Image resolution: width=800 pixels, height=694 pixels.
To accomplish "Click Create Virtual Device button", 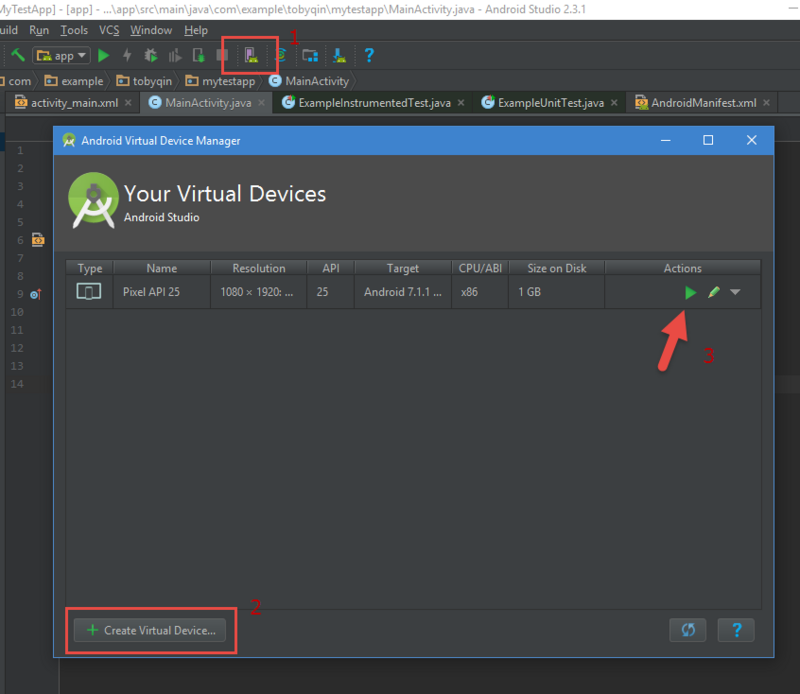I will 150,630.
